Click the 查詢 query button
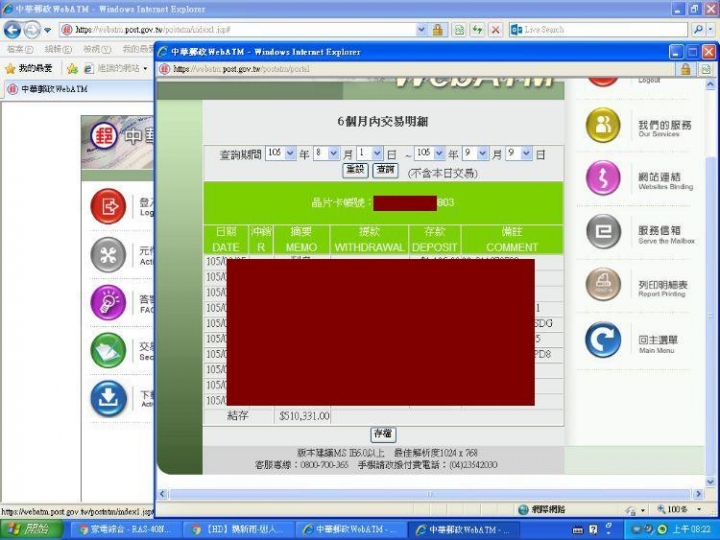720x540 pixels. 385,170
